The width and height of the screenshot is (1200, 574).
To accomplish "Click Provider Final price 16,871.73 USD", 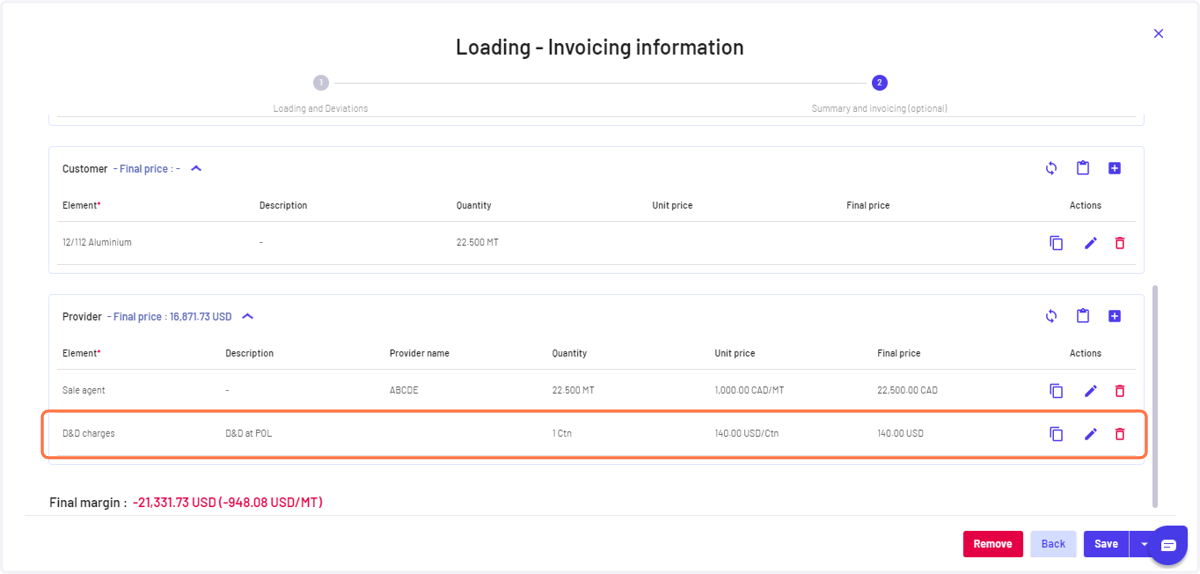I will (x=172, y=317).
